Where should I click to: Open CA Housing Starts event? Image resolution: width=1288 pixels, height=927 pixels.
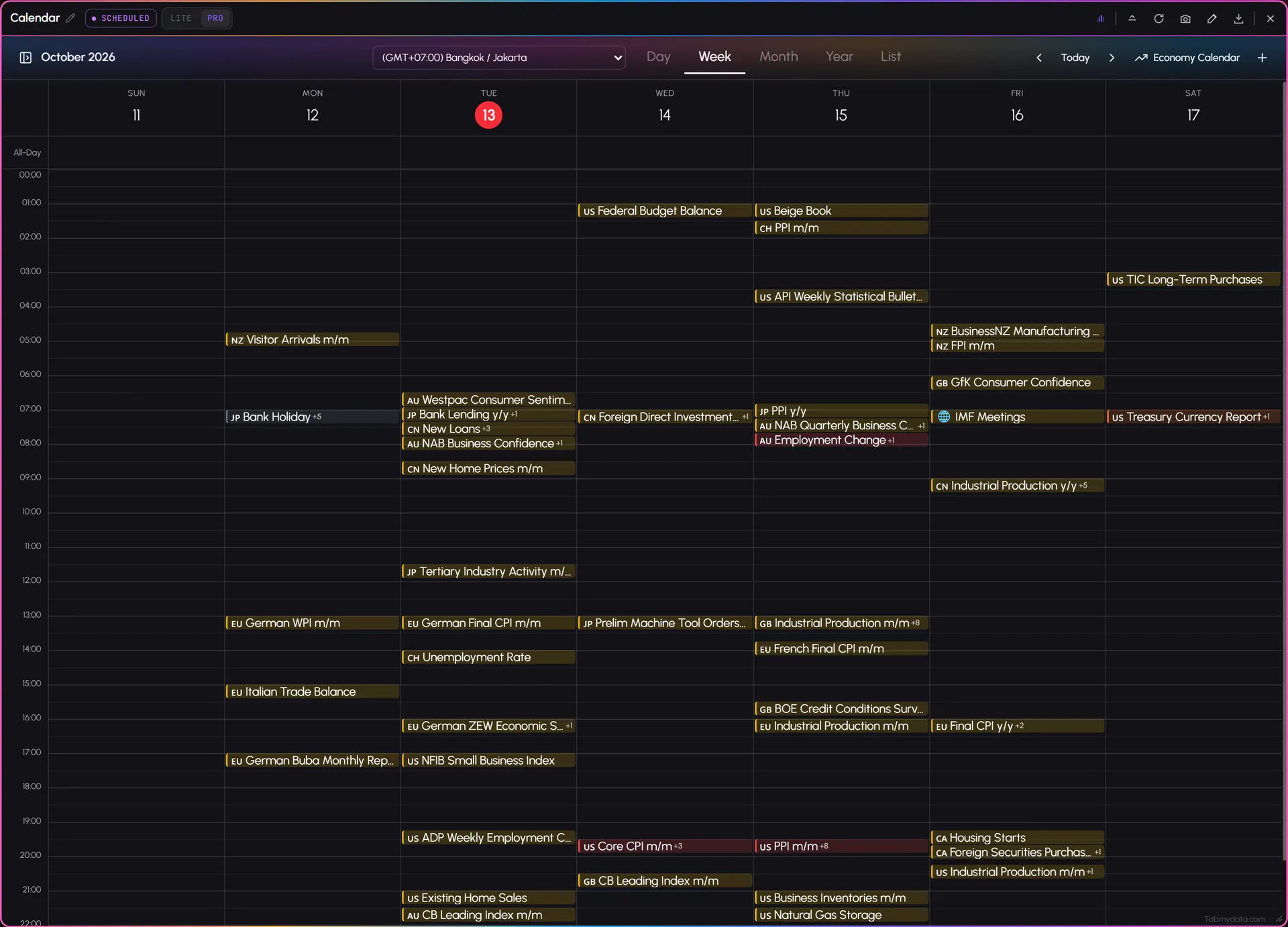coord(1017,838)
